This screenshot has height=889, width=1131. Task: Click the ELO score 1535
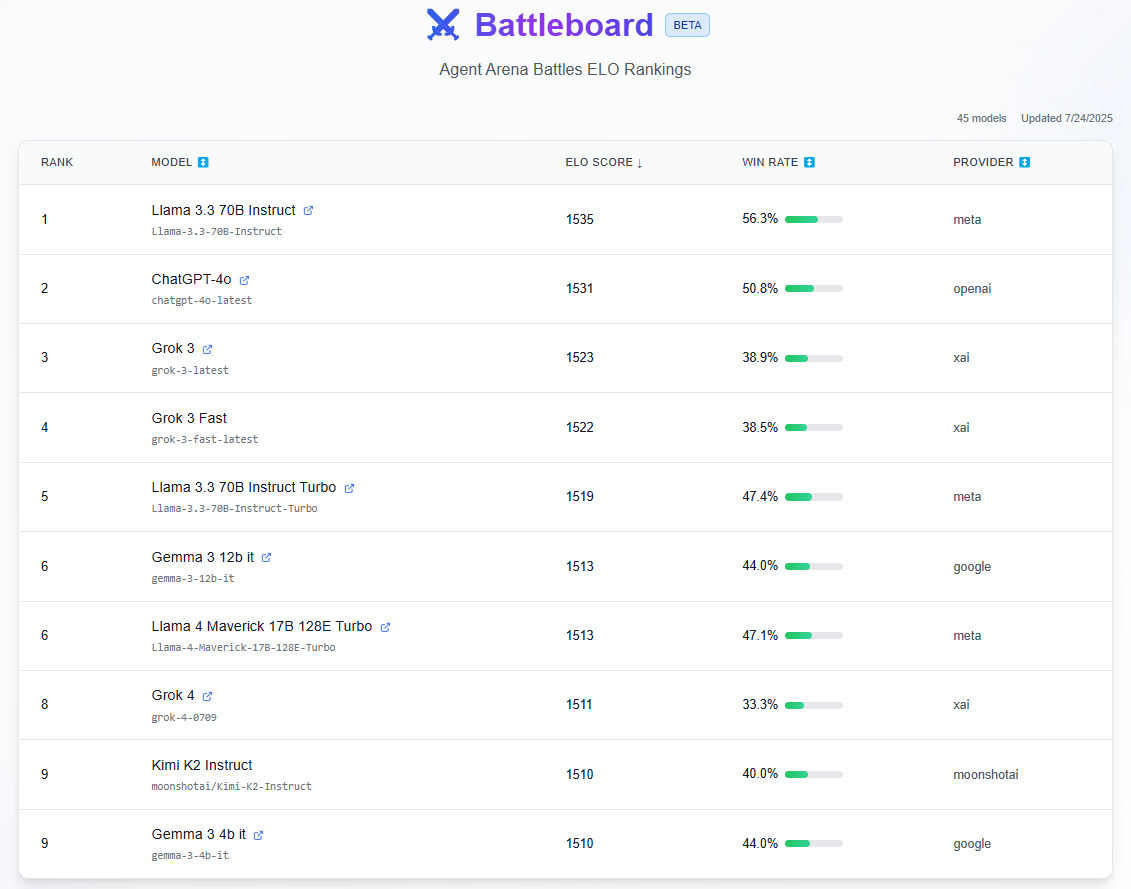[x=579, y=219]
